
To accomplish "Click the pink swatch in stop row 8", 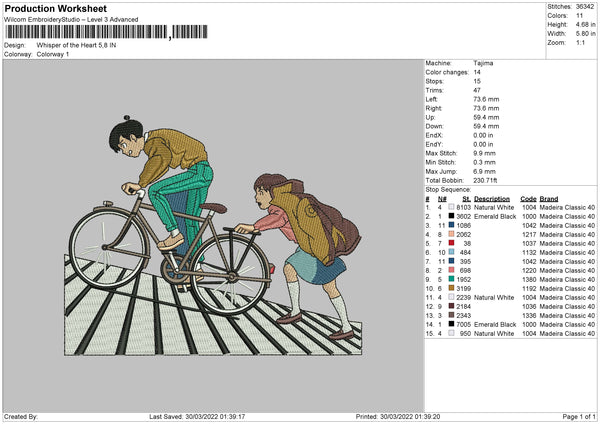I will [452, 271].
